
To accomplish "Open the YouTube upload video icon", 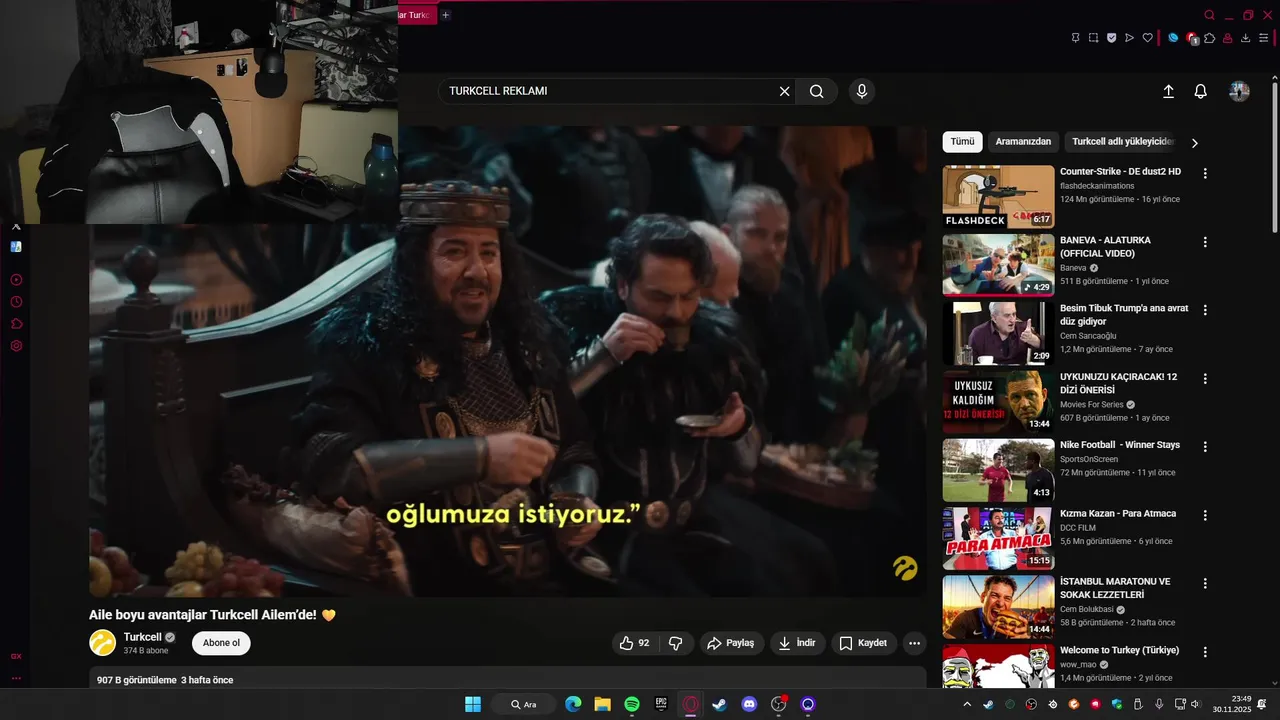I will tap(1168, 91).
